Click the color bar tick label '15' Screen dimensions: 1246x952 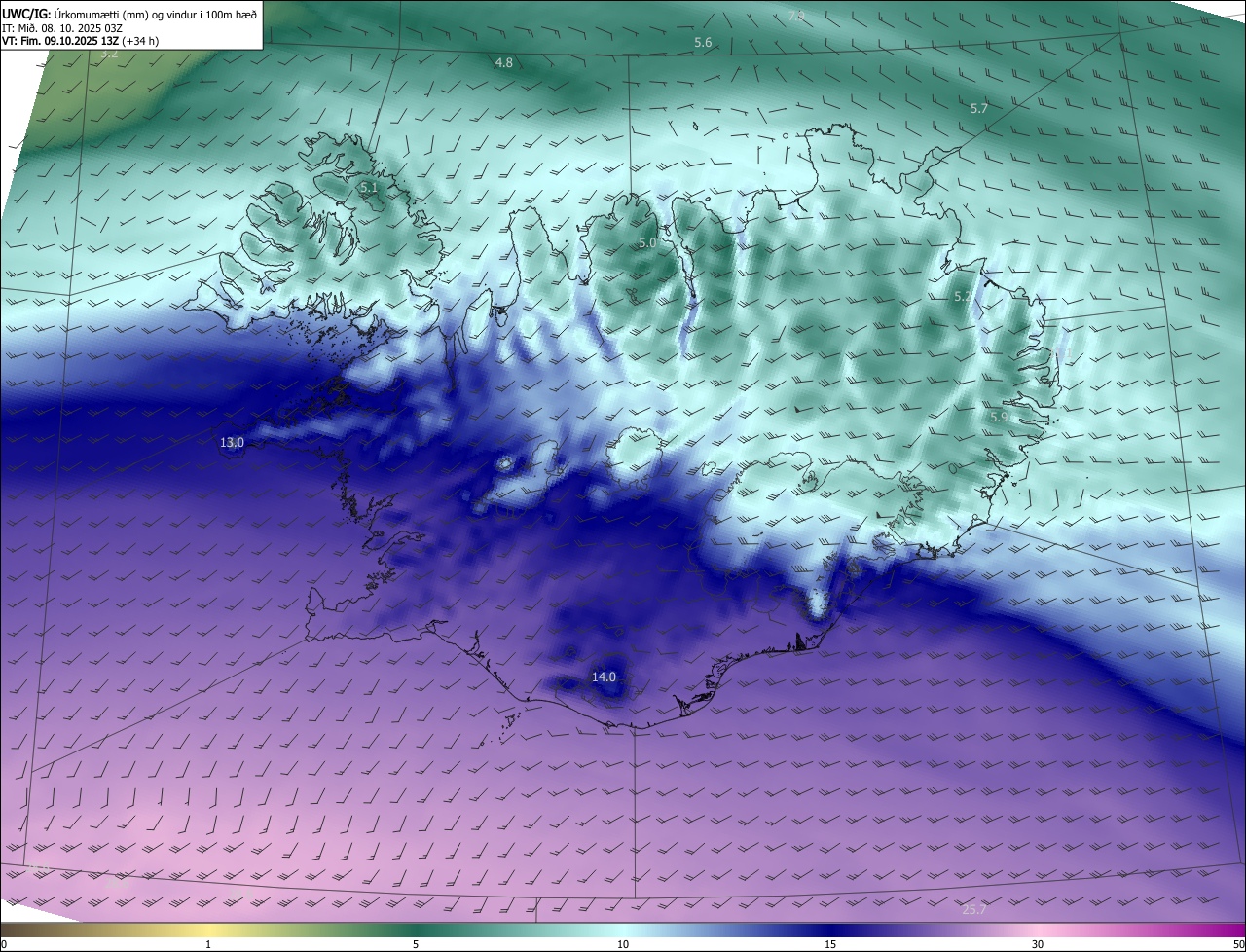point(830,944)
